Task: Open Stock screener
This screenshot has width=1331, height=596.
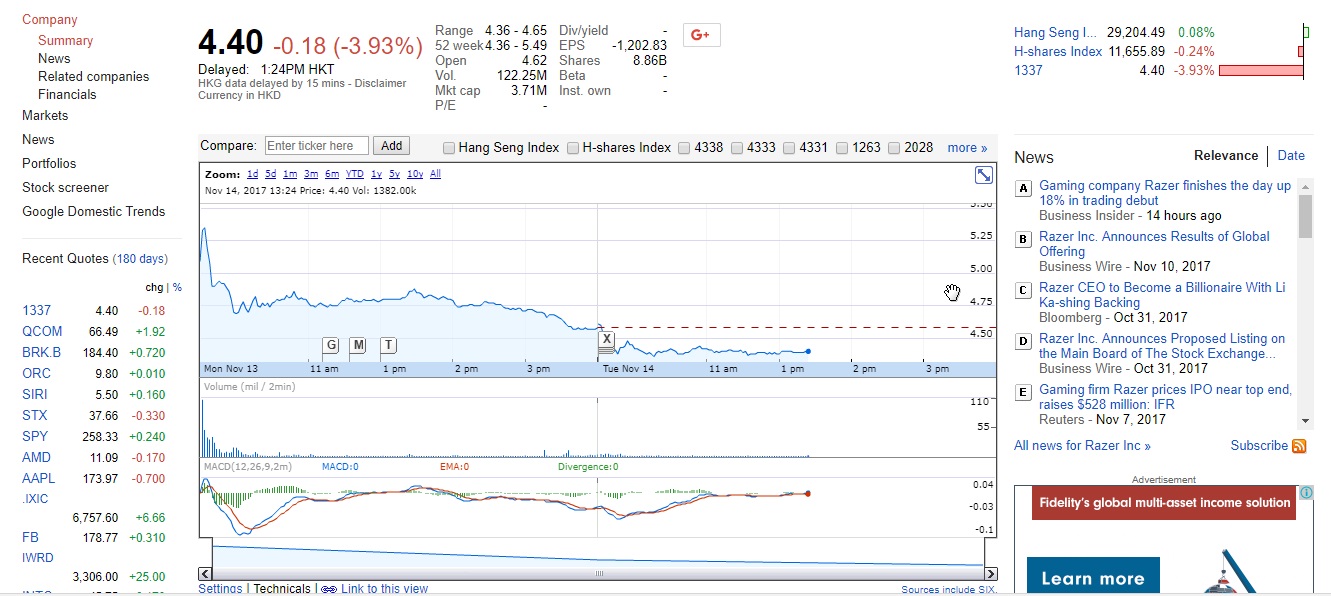Action: pos(65,187)
